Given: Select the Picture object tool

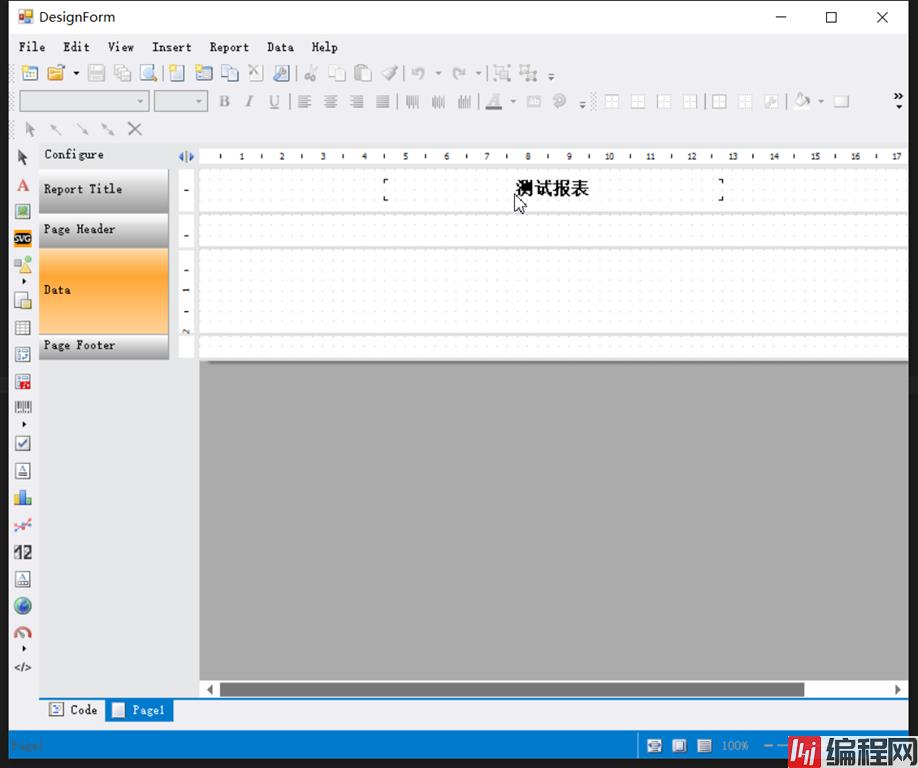Looking at the screenshot, I should 23,211.
